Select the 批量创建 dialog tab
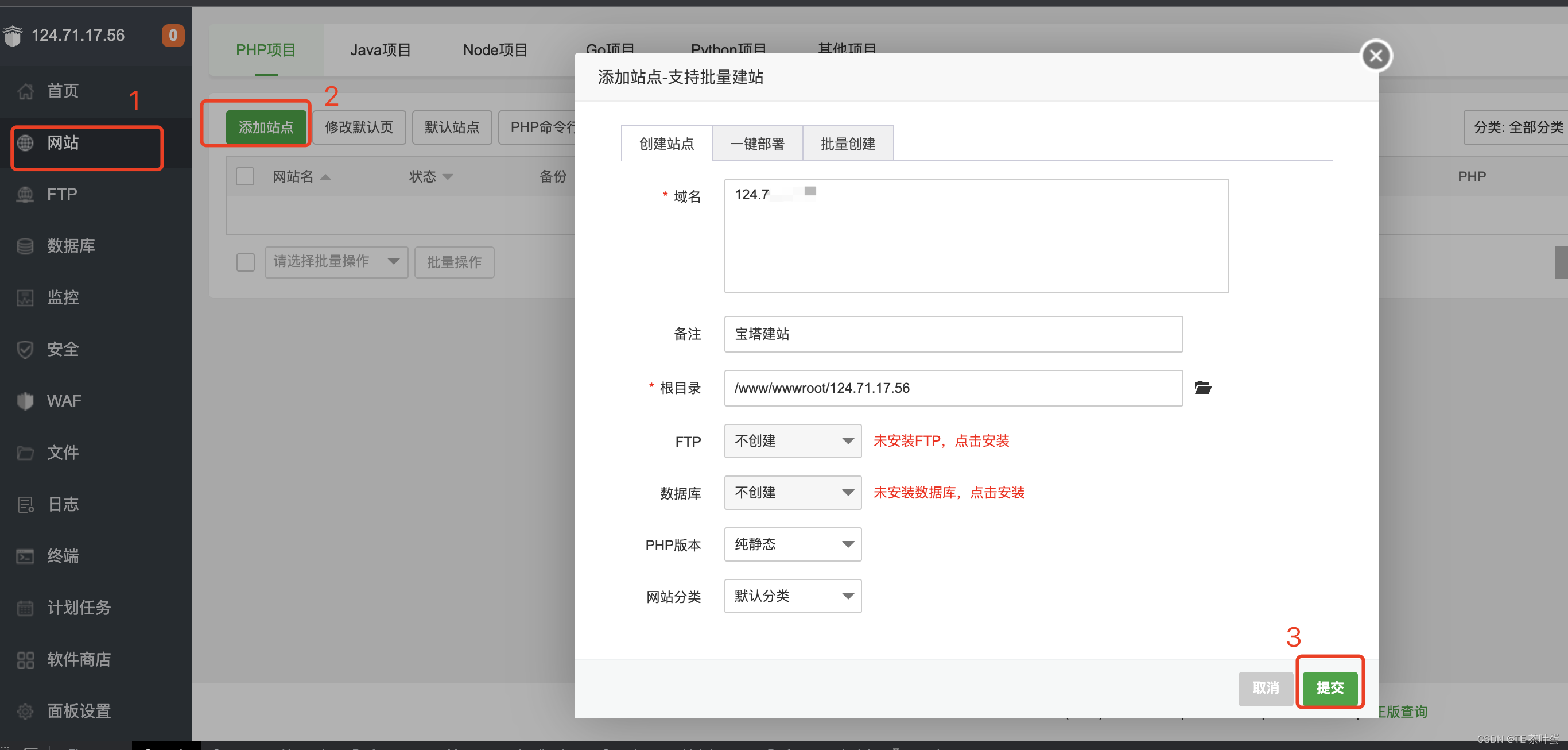 [848, 144]
